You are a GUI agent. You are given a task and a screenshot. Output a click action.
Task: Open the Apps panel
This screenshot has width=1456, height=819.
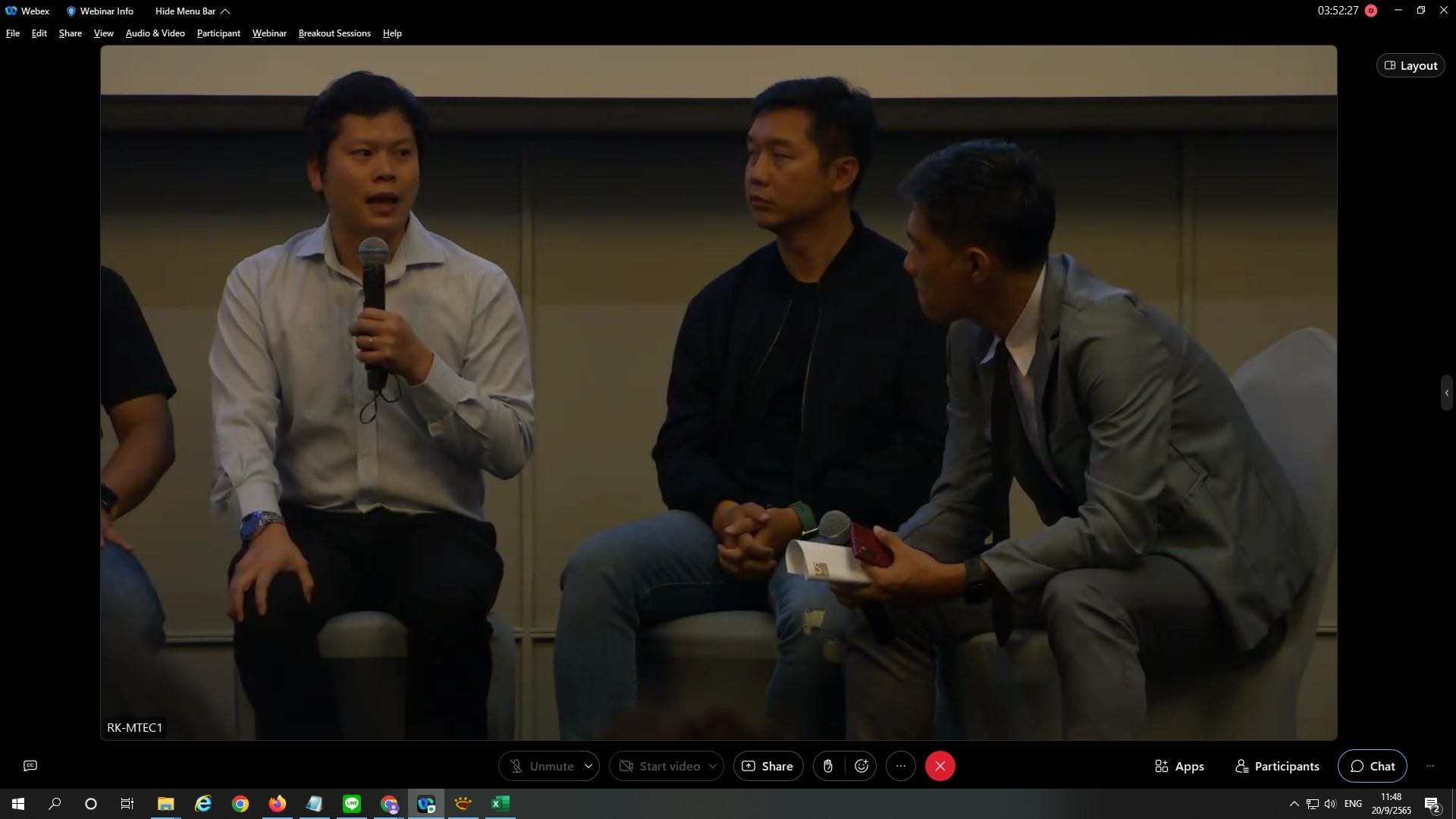[x=1179, y=766]
